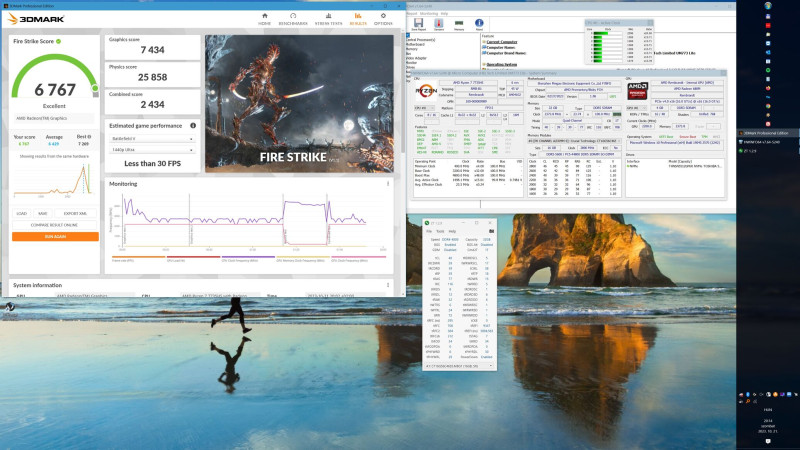Image resolution: width=800 pixels, height=450 pixels.
Task: Open the CPU #0 selector in HWiNFO
Action: point(424,108)
